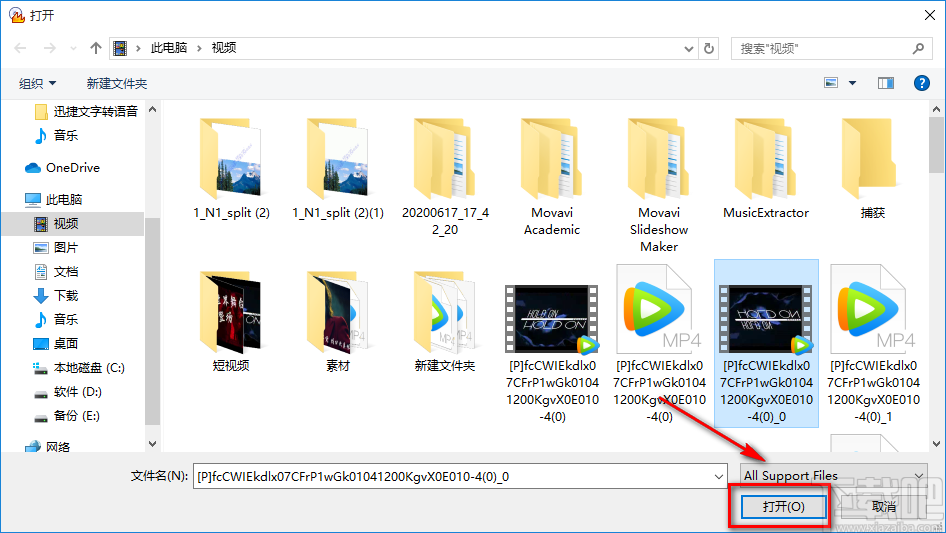Open 下载 in navigation pane
Image resolution: width=946 pixels, height=533 pixels.
pos(56,295)
